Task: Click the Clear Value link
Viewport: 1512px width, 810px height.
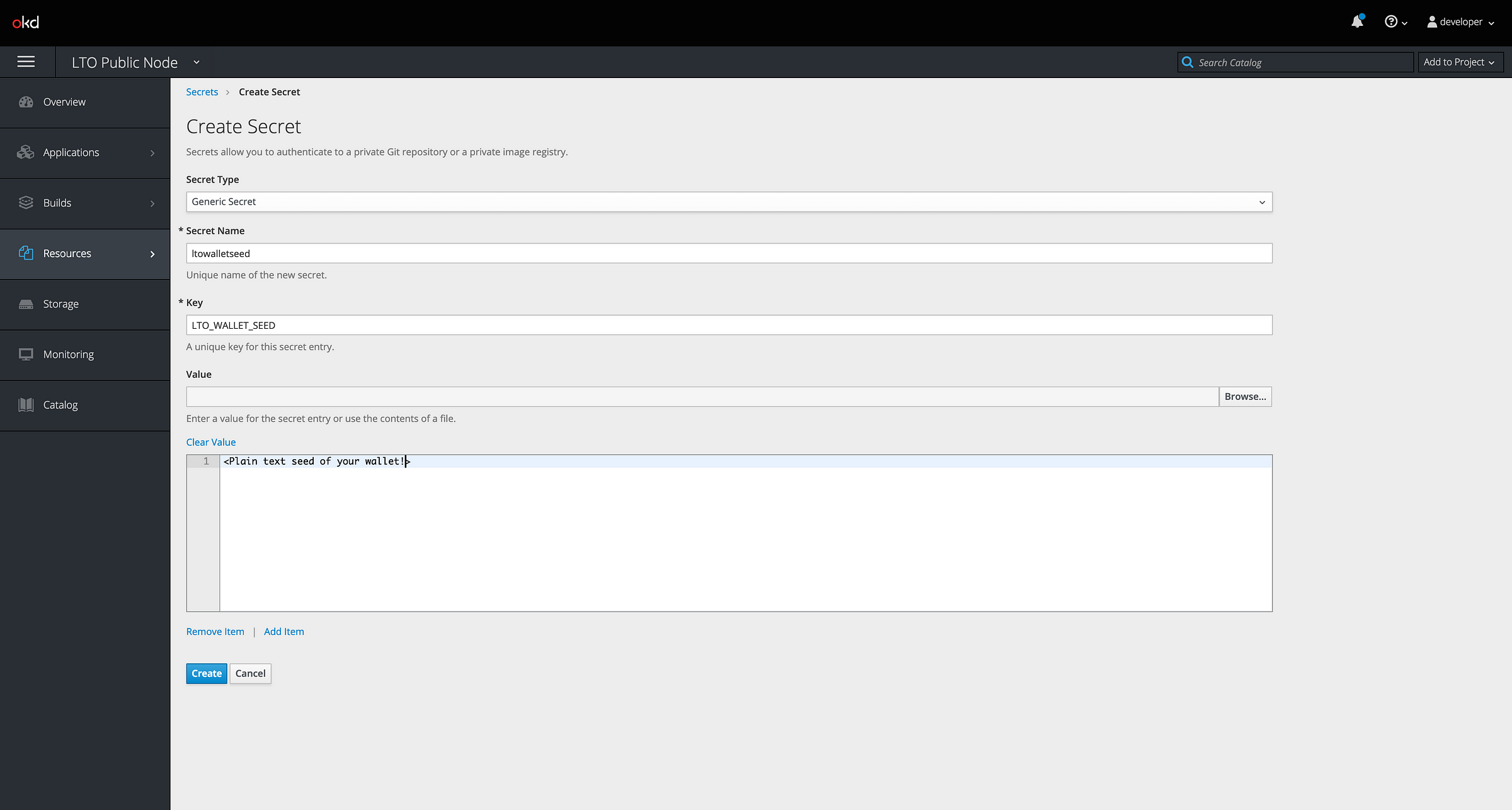Action: click(x=210, y=441)
